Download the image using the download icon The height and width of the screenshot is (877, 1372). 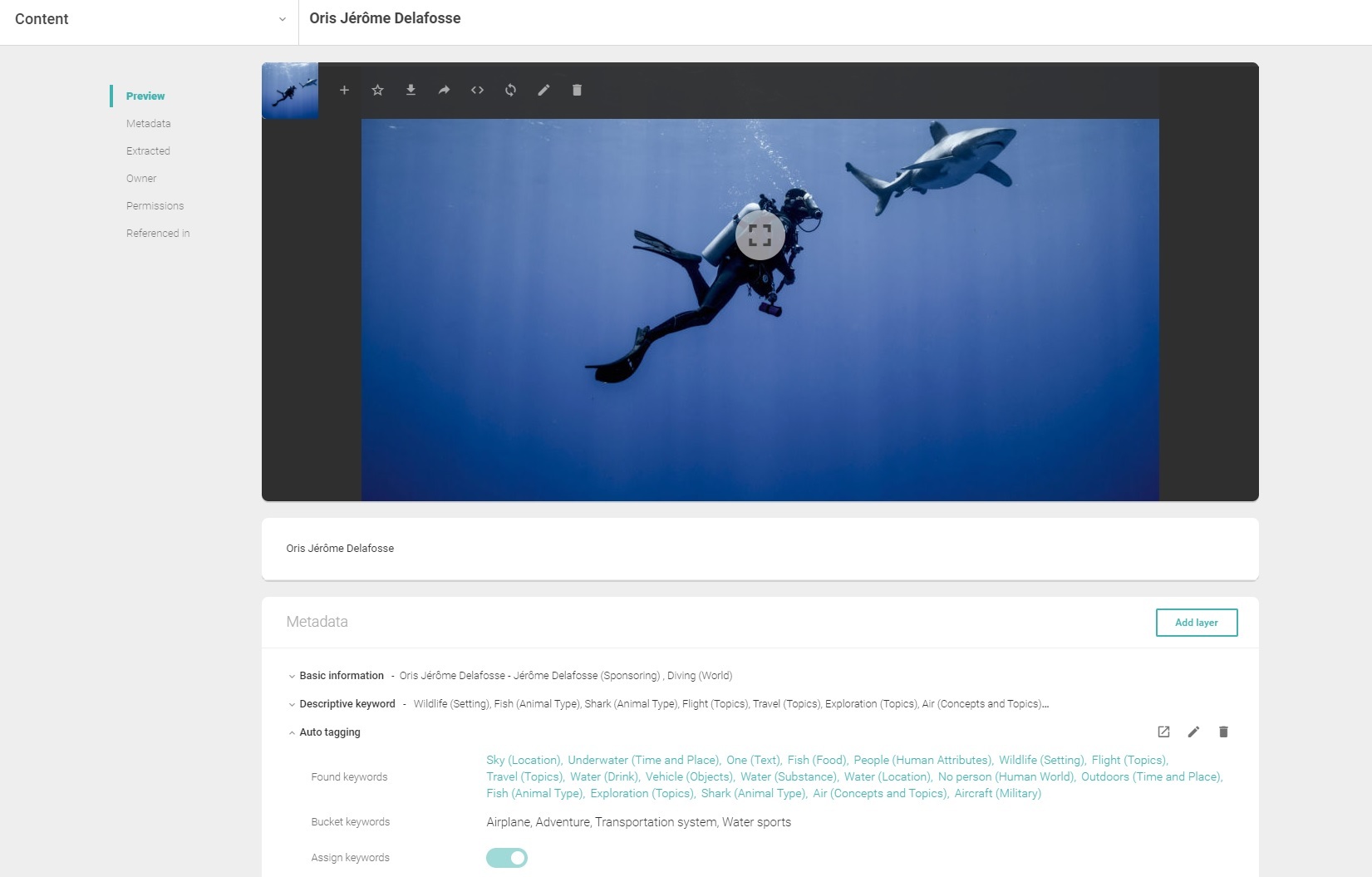[x=411, y=90]
